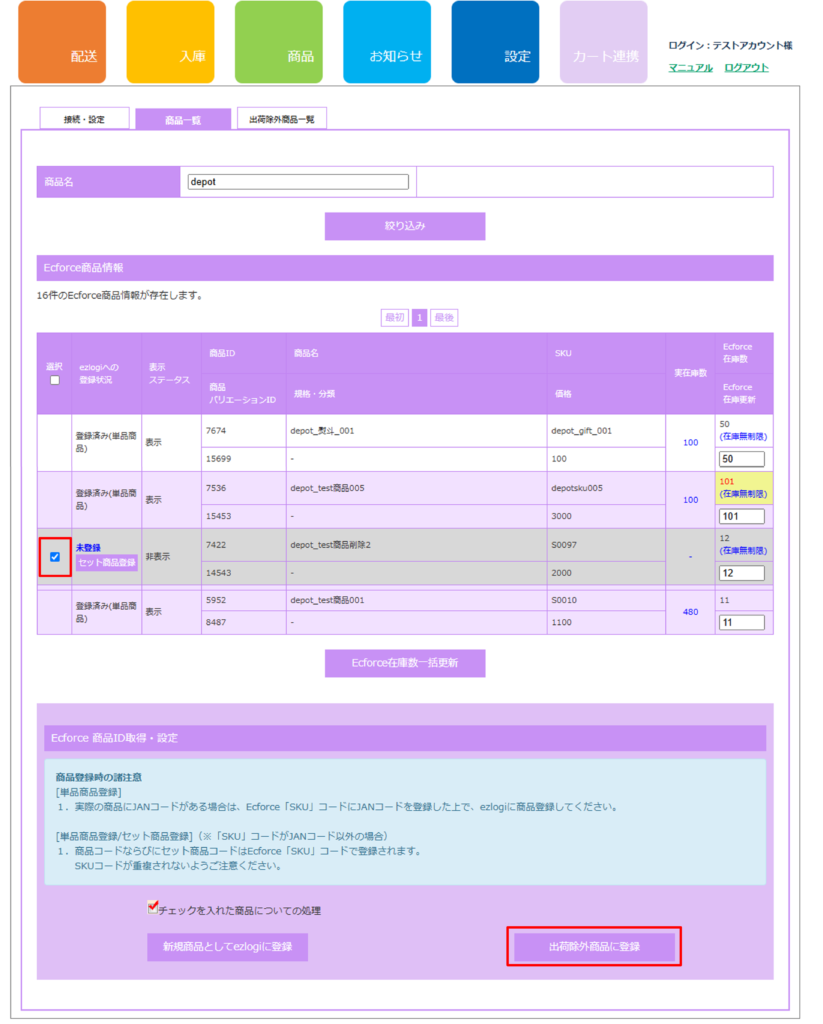Uncheck the checkbox for the 未登録 product row
Screen dimensions: 823x1024
click(55, 557)
